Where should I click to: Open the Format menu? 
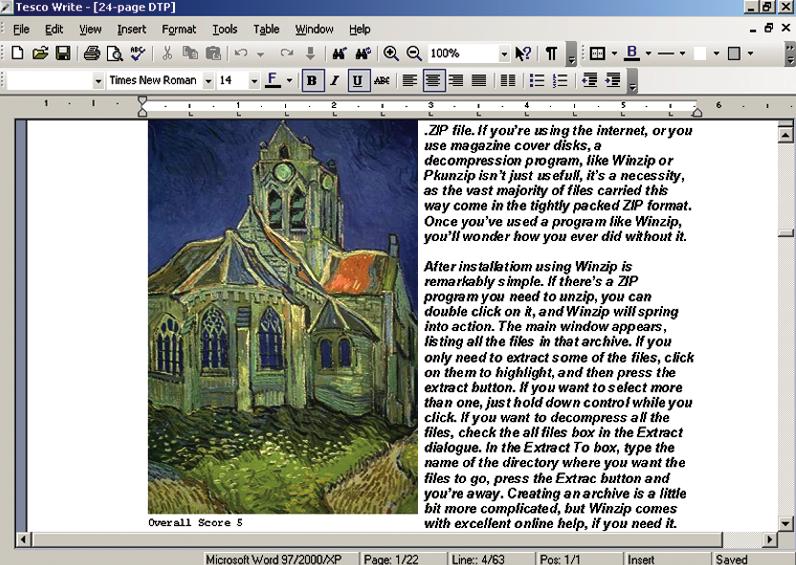click(x=179, y=29)
